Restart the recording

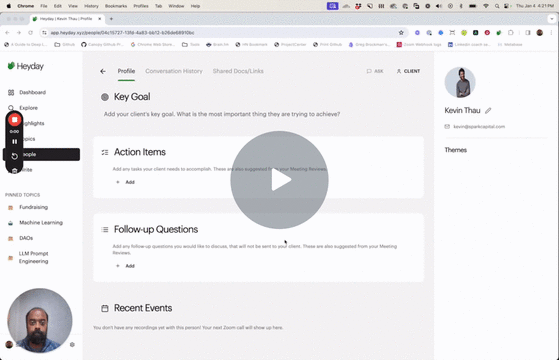[x=15, y=156]
